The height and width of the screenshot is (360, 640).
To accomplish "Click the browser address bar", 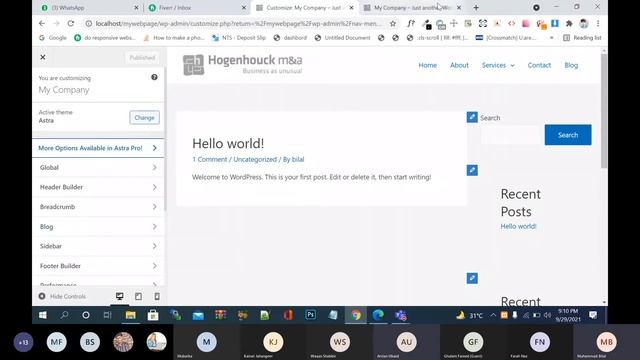I will (239, 24).
